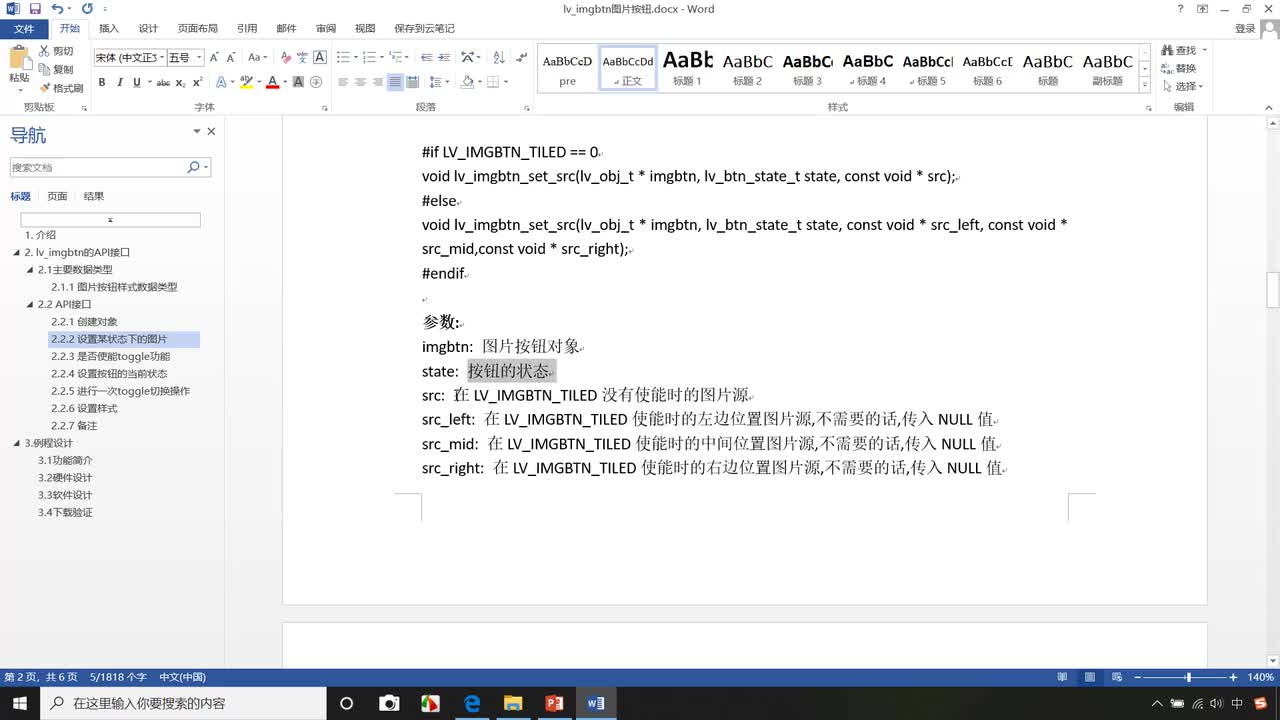Viewport: 1280px width, 720px height.
Task: Decrease font size with shrink-font icon
Action: [x=230, y=58]
